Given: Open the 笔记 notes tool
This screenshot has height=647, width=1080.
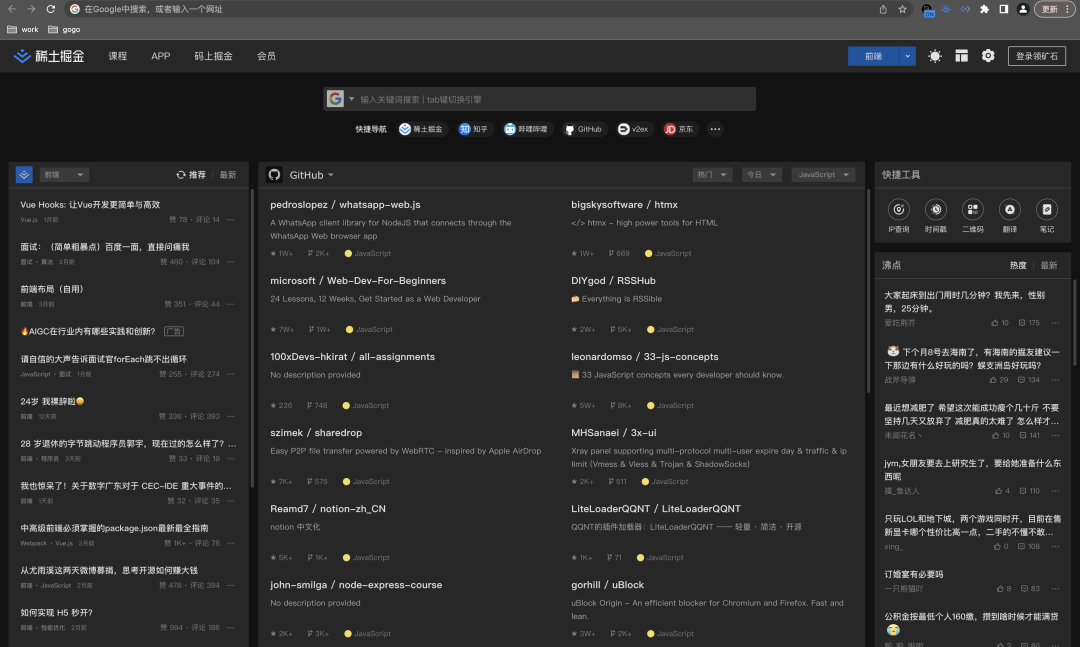Looking at the screenshot, I should [1047, 216].
